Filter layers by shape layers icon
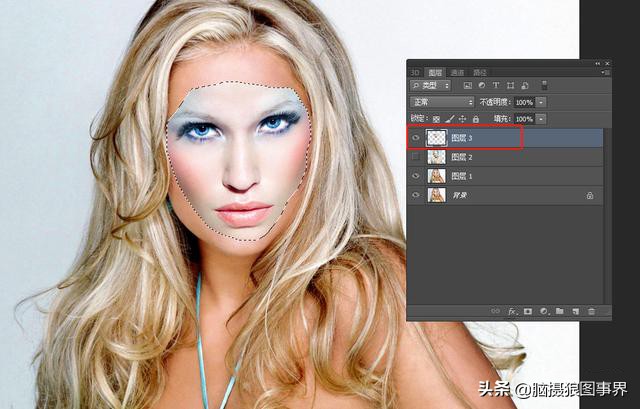The width and height of the screenshot is (640, 409). (511, 85)
